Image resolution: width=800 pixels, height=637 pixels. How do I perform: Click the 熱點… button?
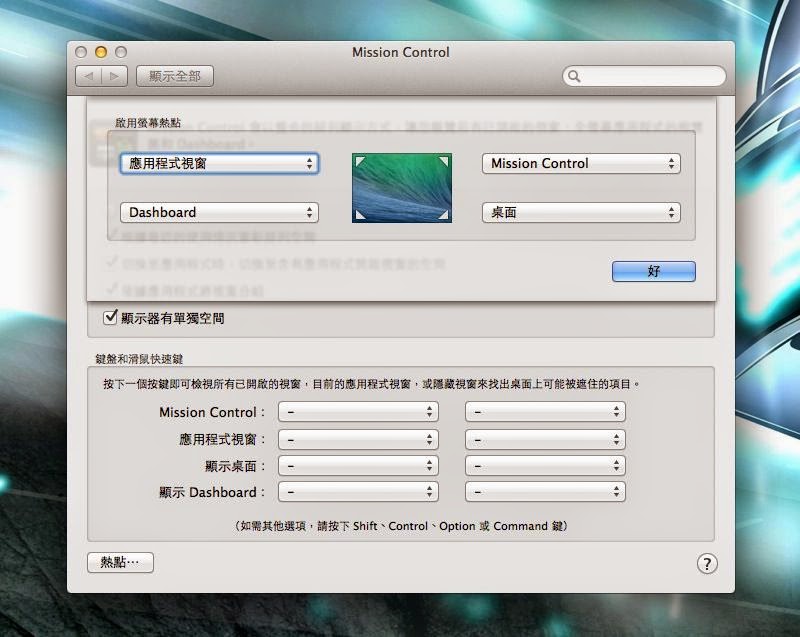coord(120,563)
